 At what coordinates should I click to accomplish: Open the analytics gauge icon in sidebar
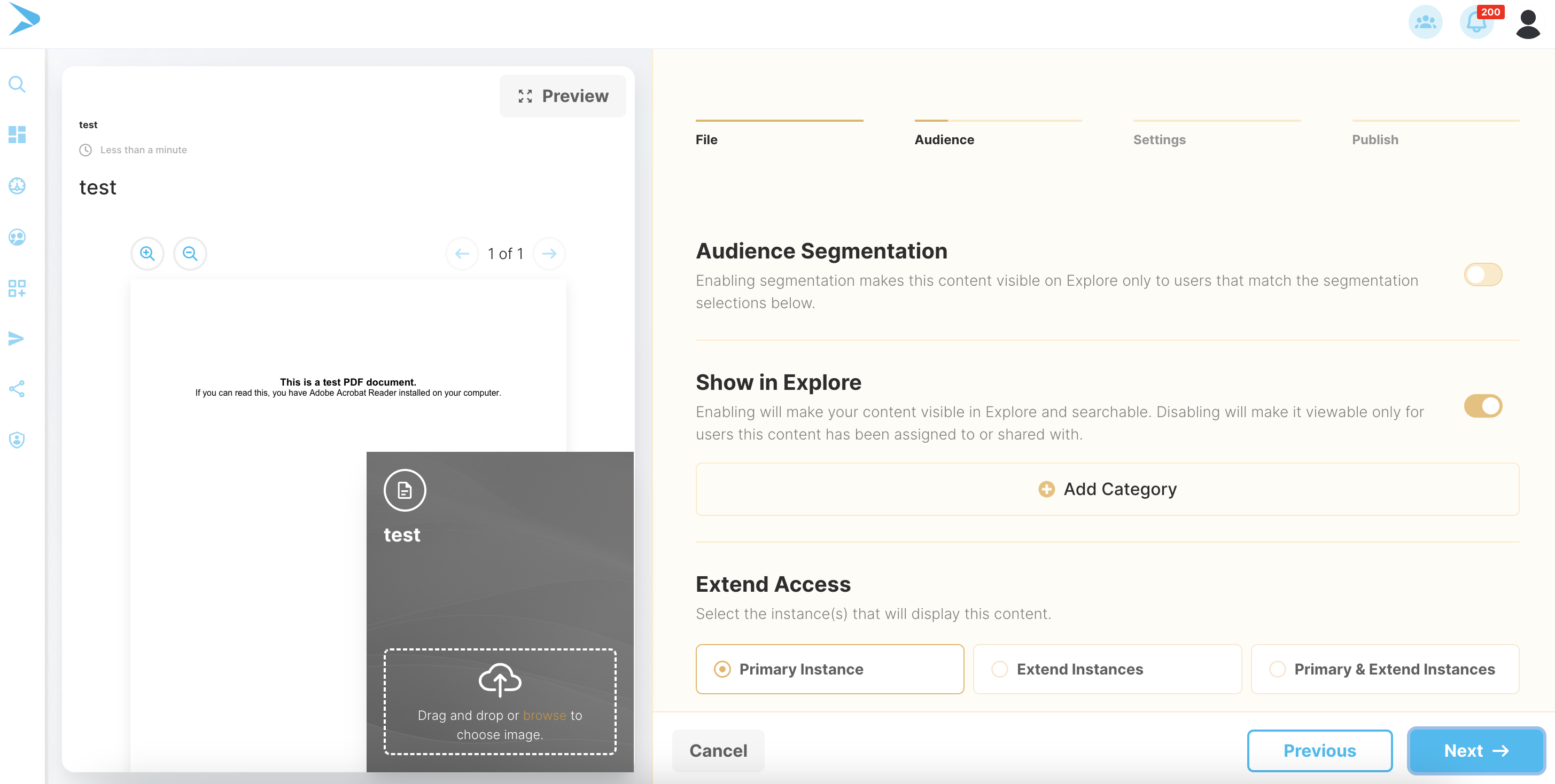17,186
